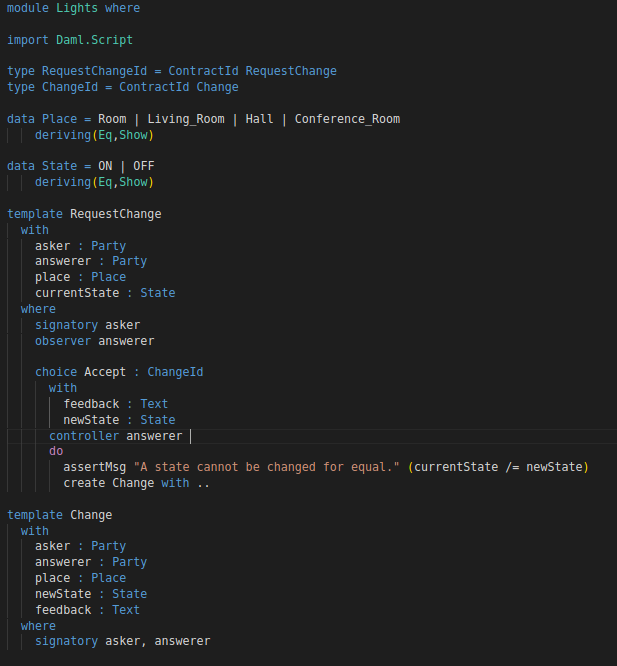The width and height of the screenshot is (617, 666).
Task: Click the 'create Change with ..' statement
Action: point(136,483)
